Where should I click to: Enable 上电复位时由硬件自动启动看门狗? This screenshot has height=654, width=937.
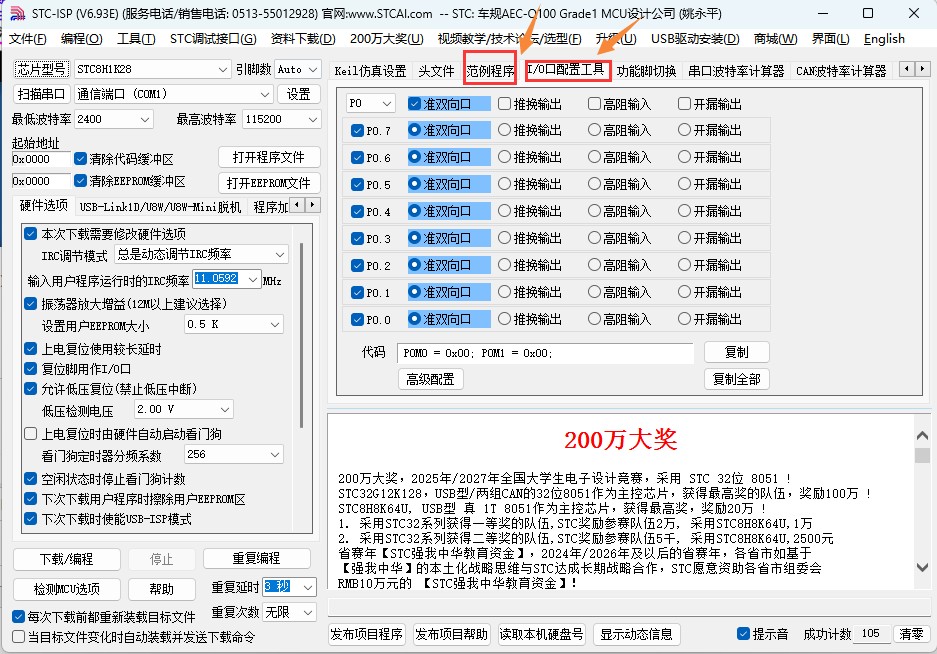pos(30,434)
